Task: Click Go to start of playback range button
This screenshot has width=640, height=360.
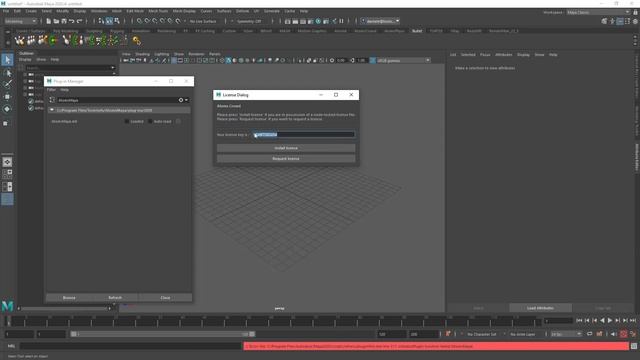Action: click(x=580, y=321)
